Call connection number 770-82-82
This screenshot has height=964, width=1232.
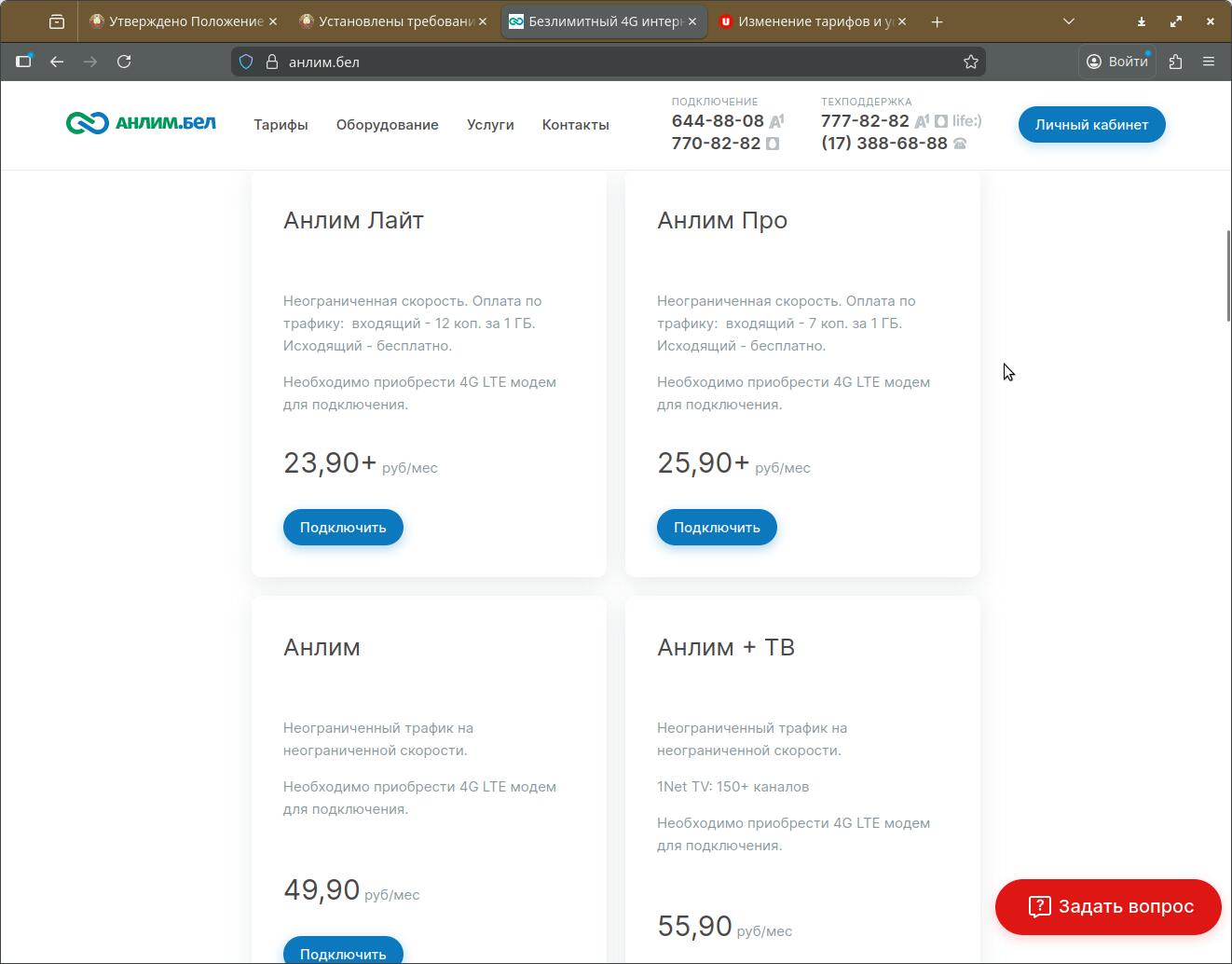pyautogui.click(x=716, y=144)
